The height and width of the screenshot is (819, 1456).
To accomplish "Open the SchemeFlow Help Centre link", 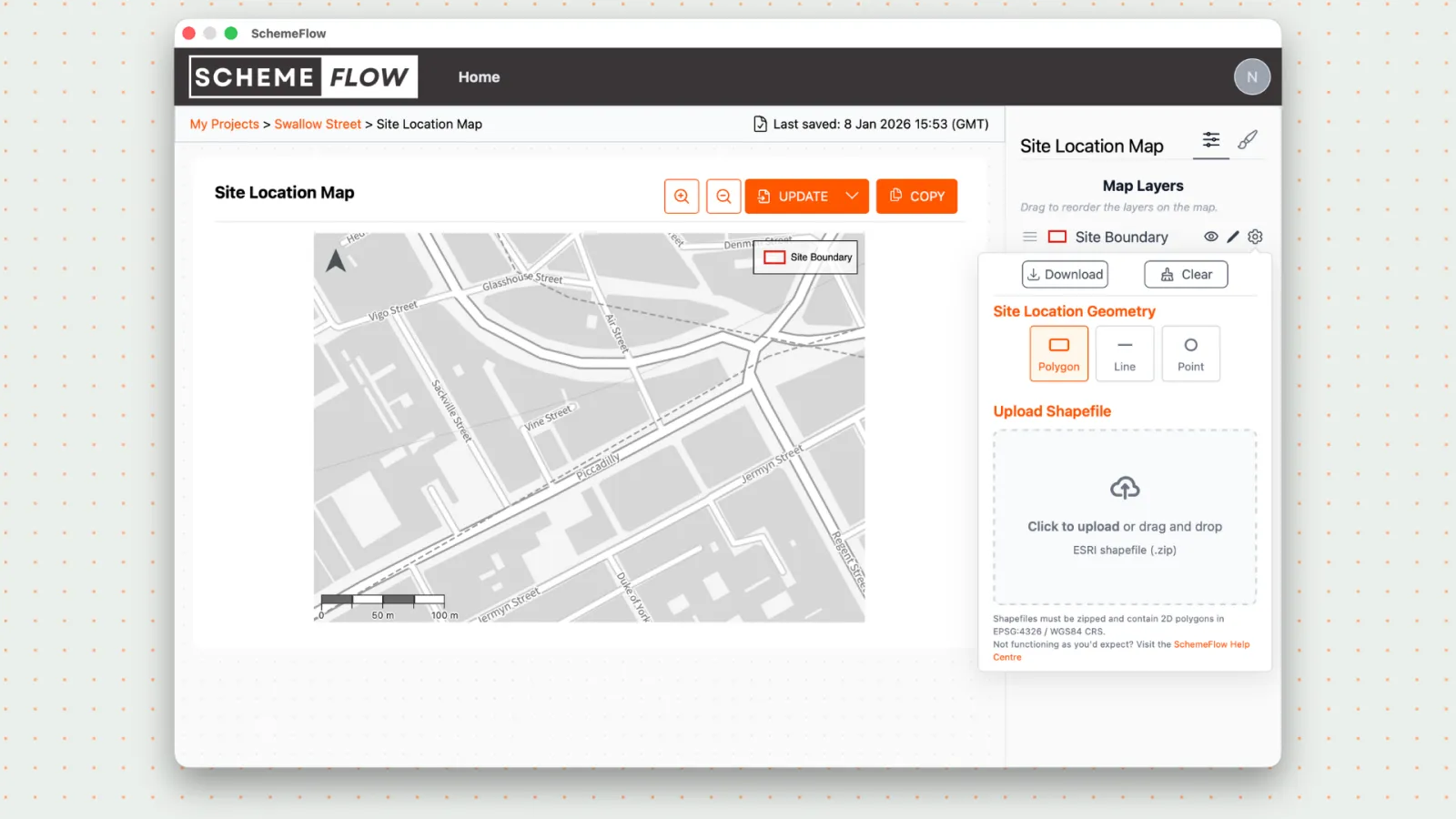I will (1211, 644).
